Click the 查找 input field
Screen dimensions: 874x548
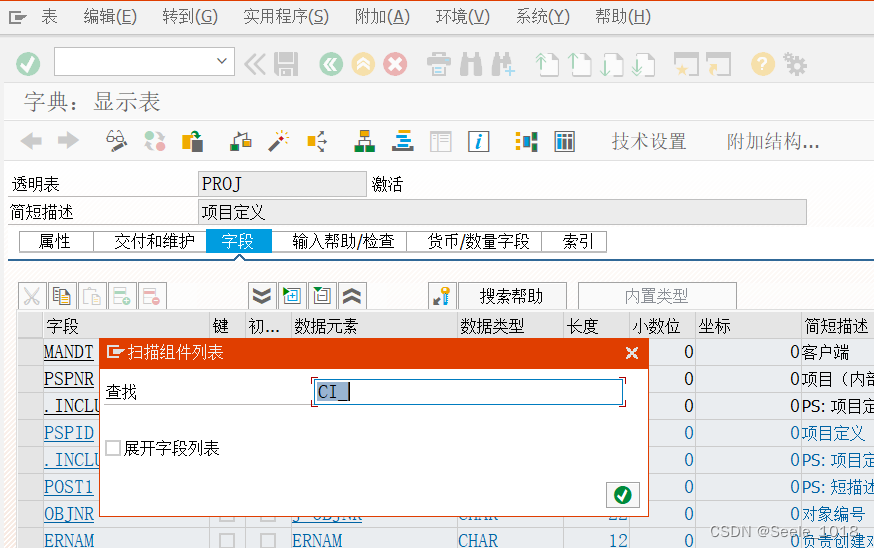tap(468, 392)
